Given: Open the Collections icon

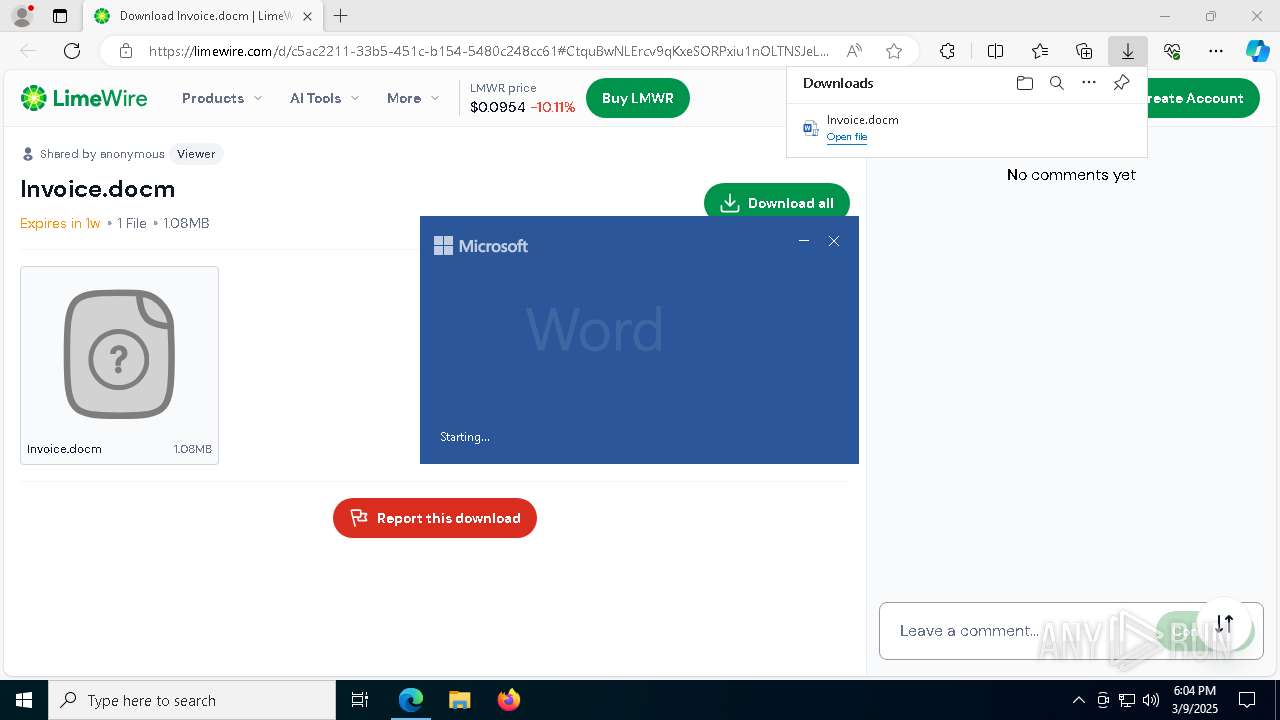Looking at the screenshot, I should pyautogui.click(x=1084, y=51).
